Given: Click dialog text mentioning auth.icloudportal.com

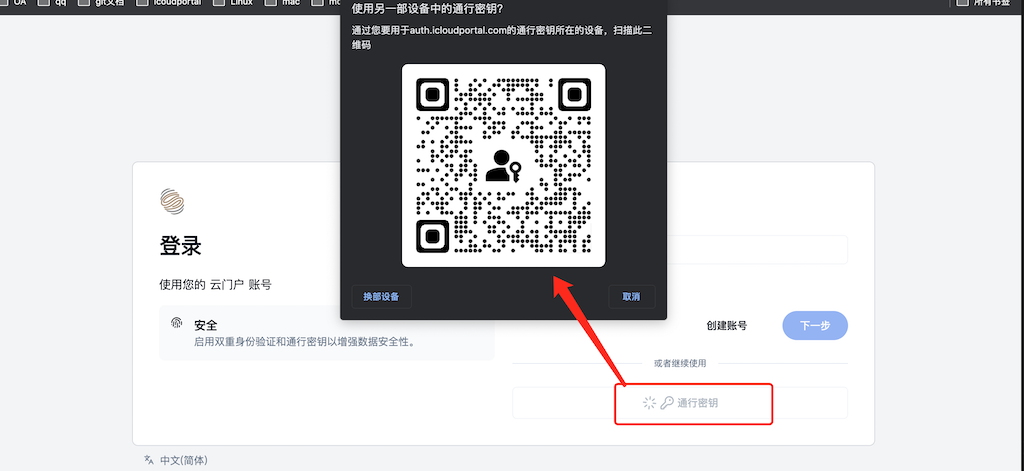Looking at the screenshot, I should pos(502,38).
